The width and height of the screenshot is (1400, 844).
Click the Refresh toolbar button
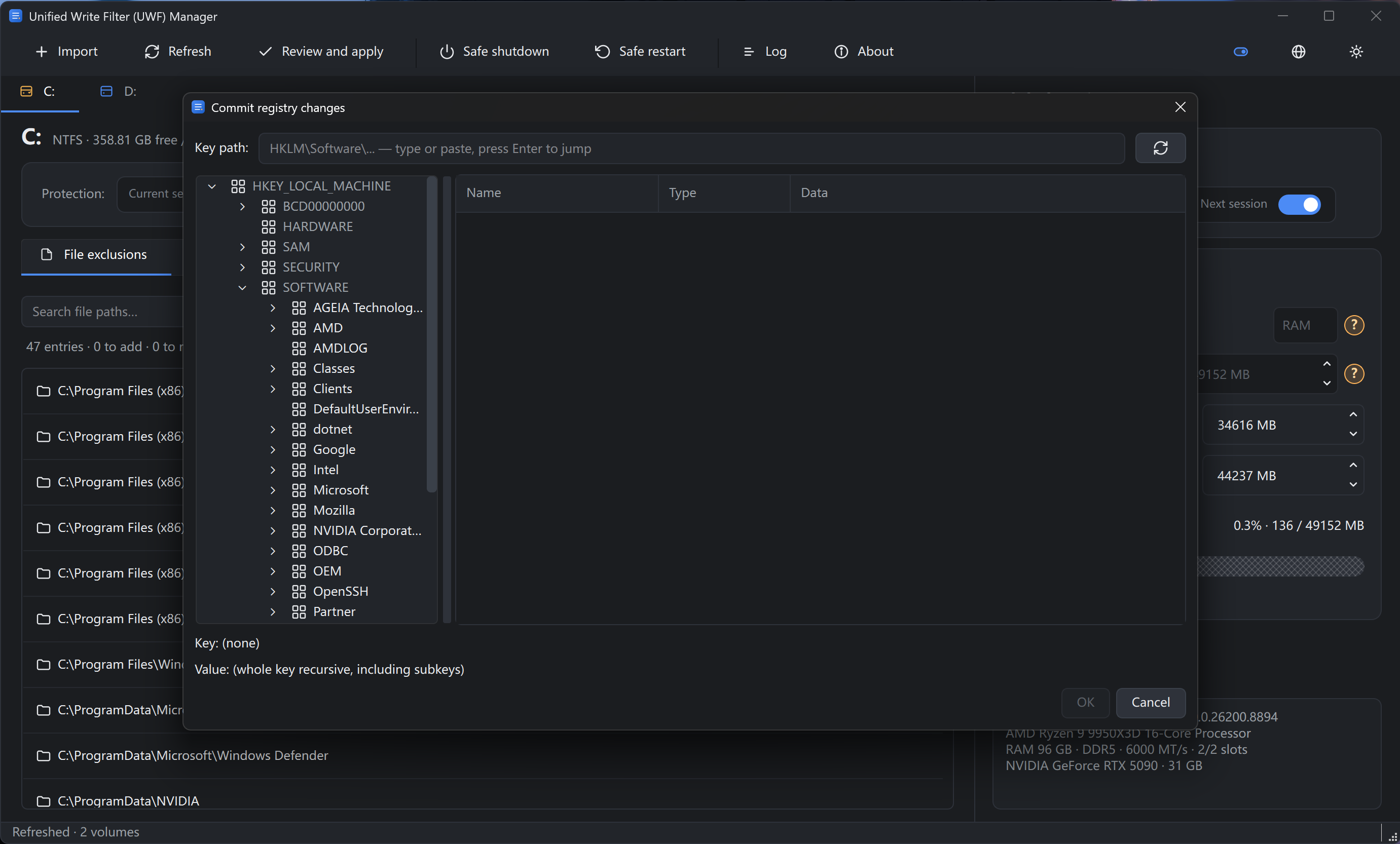point(178,52)
